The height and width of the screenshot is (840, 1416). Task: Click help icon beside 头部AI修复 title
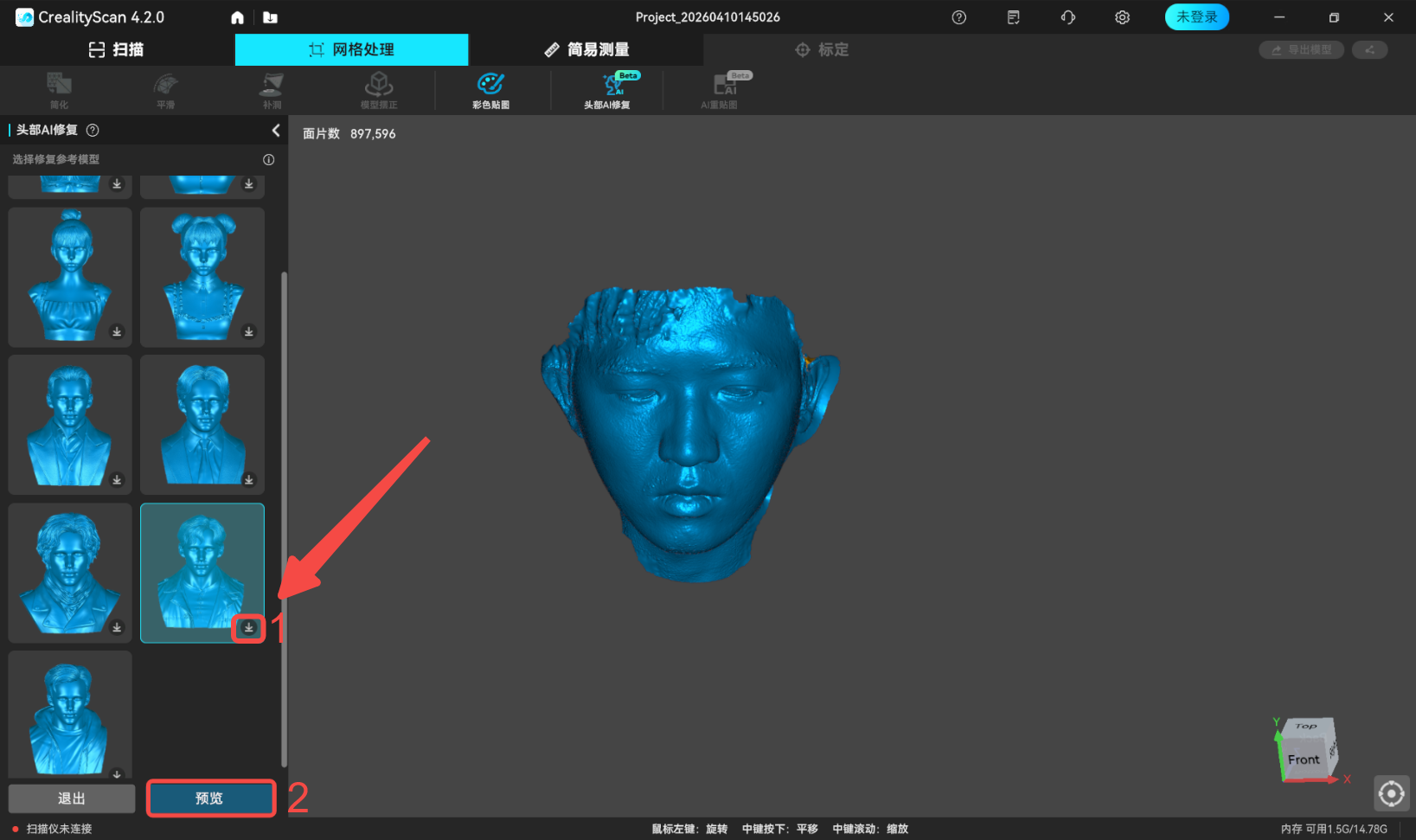[93, 130]
